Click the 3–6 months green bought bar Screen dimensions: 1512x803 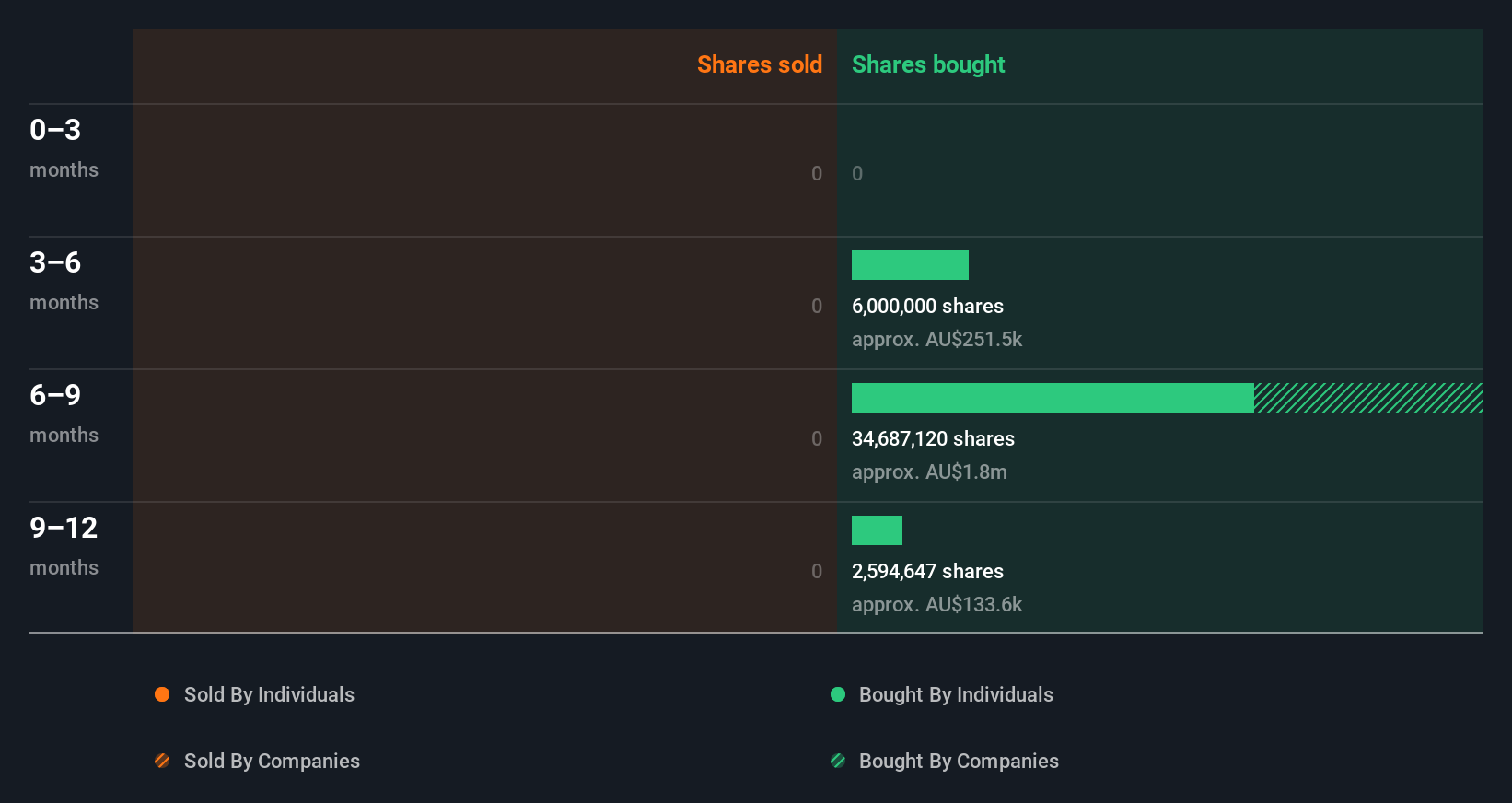pos(910,265)
